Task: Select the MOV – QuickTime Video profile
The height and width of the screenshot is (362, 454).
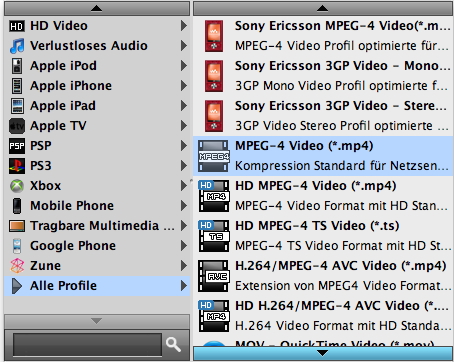Action: pyautogui.click(x=323, y=343)
